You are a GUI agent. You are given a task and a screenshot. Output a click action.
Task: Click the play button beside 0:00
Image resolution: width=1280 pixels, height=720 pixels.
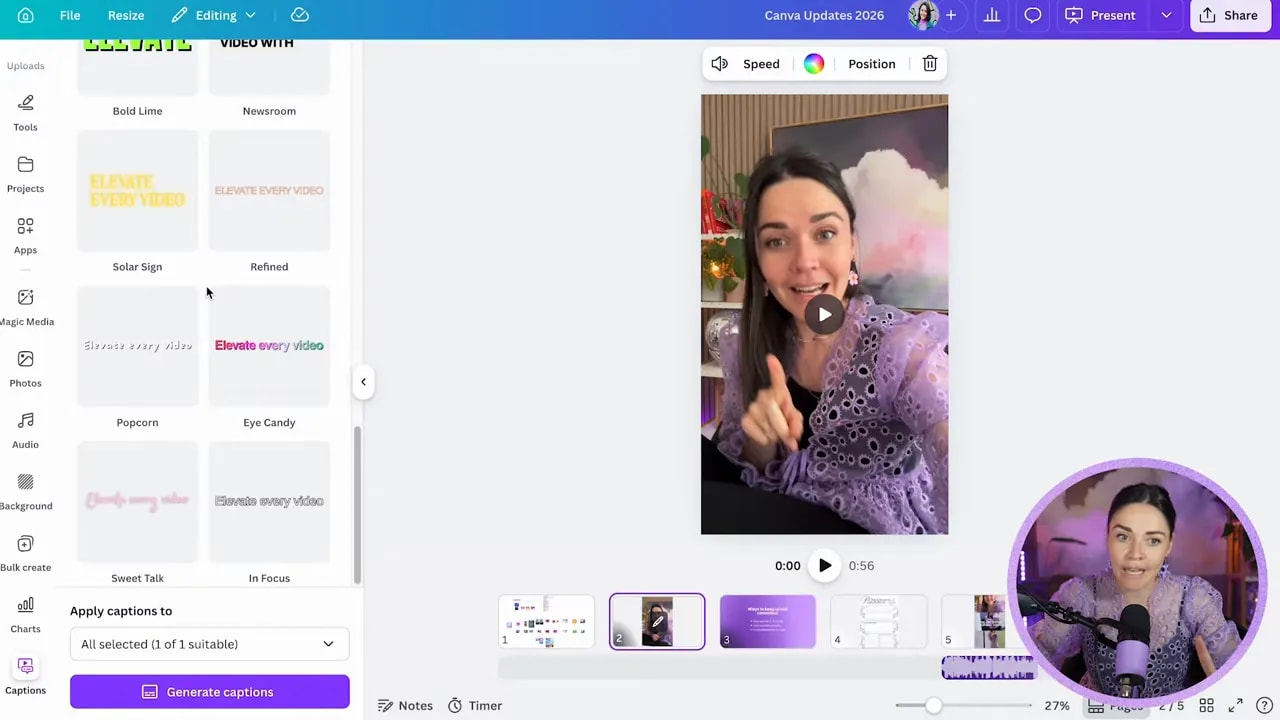(825, 566)
